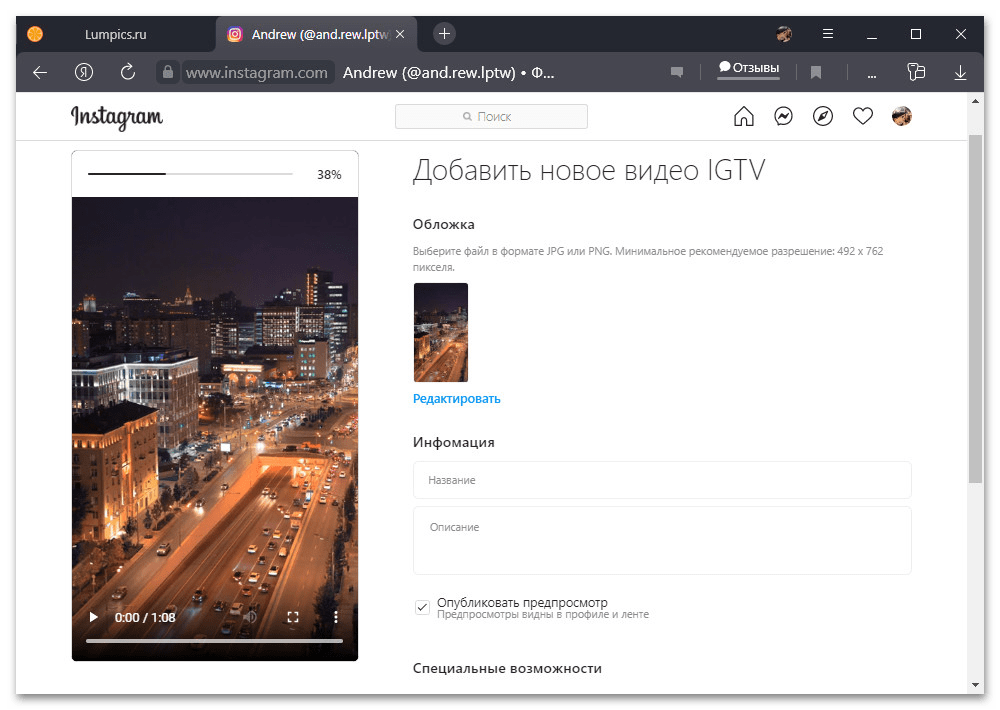Screen dimensions: 1000x710
Task: Focus the Описание description text area
Action: [x=662, y=541]
